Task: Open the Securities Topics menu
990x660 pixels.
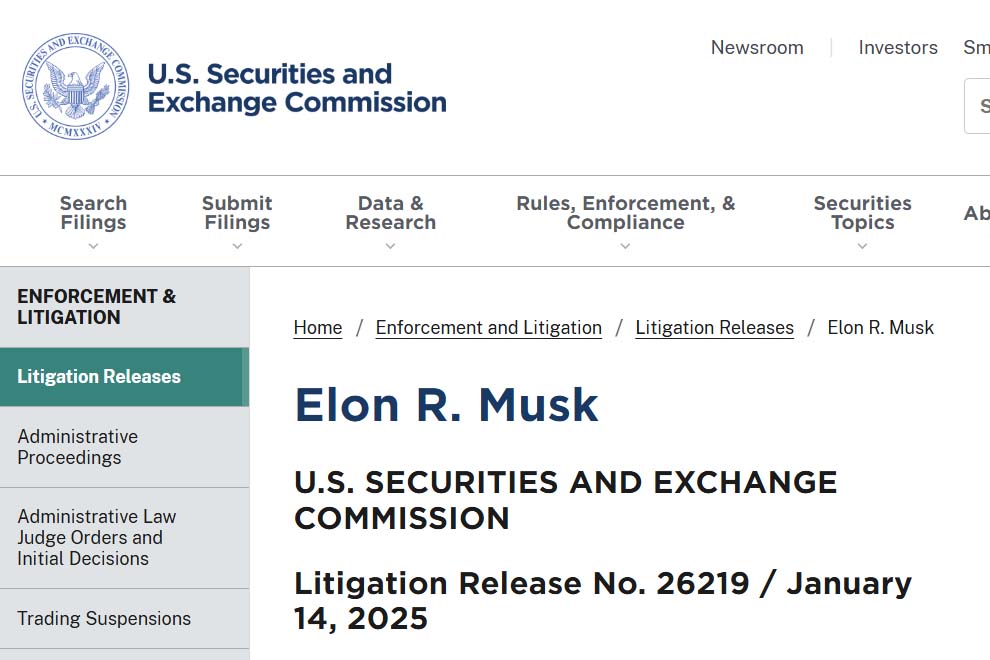Action: pos(862,213)
